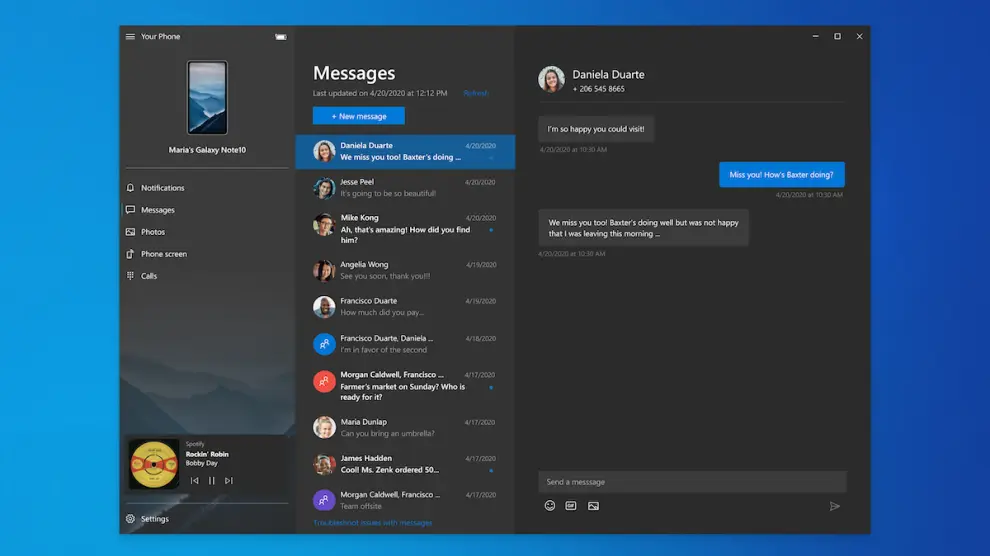Click the Spotify album art thumbnail
The width and height of the screenshot is (990, 556).
154,465
